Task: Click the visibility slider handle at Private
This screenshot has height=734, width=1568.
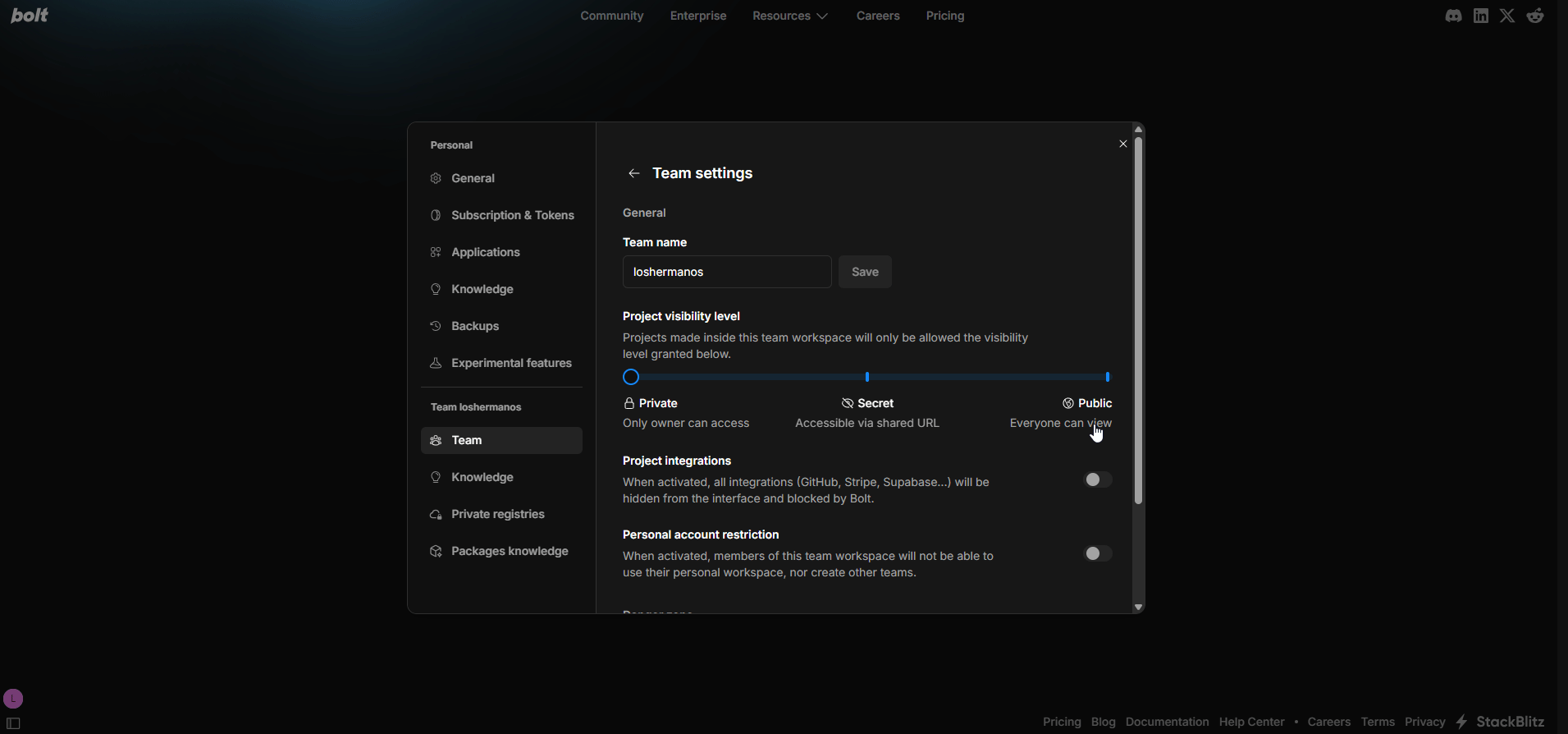Action: [x=631, y=377]
